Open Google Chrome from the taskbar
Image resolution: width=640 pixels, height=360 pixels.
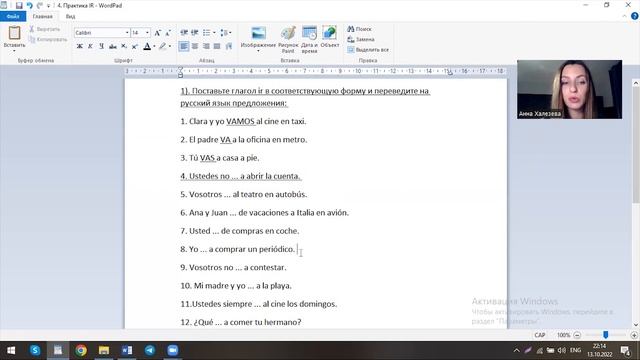[x=81, y=350]
